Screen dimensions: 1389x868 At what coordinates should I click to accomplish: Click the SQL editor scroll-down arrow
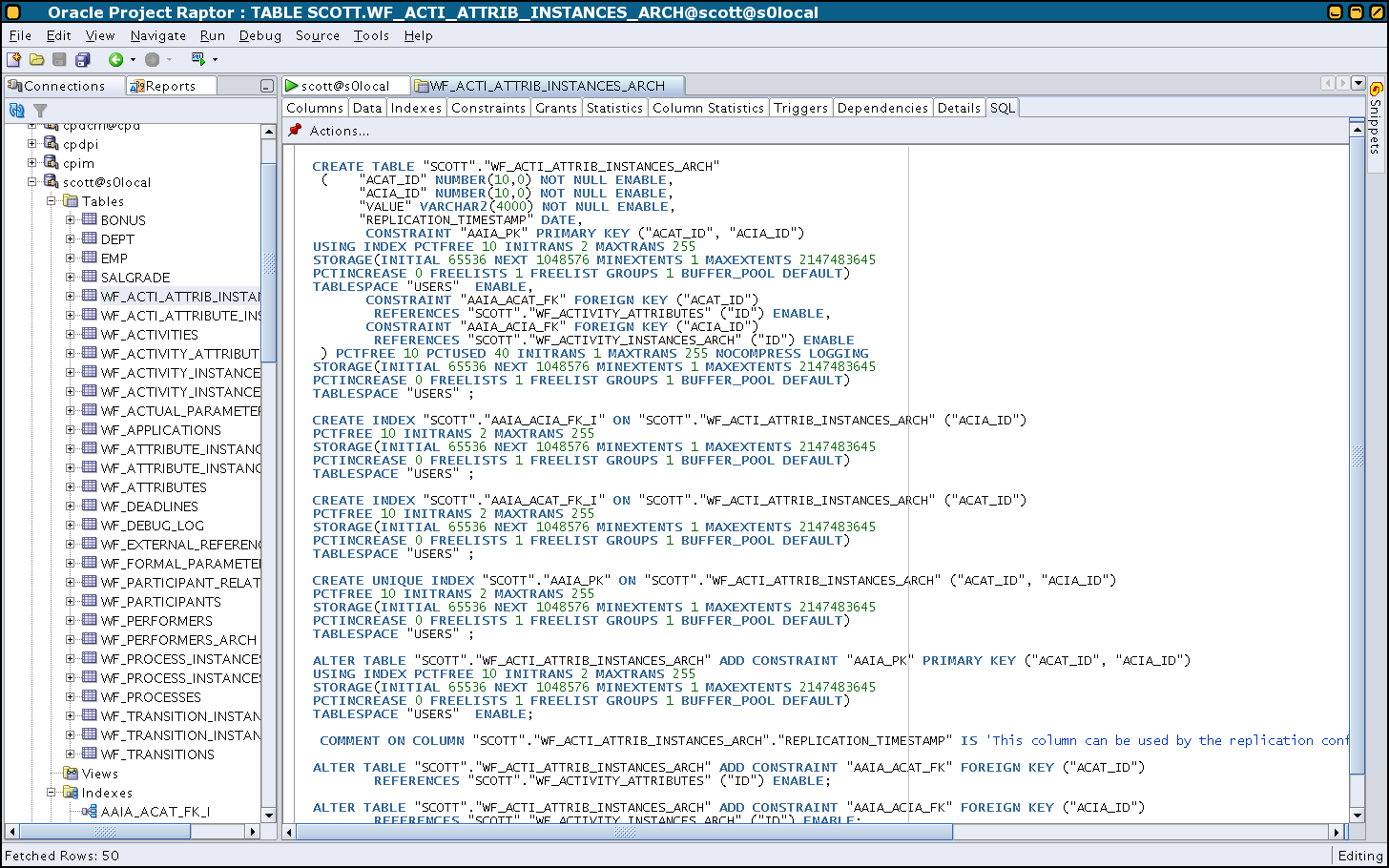coord(1358,816)
